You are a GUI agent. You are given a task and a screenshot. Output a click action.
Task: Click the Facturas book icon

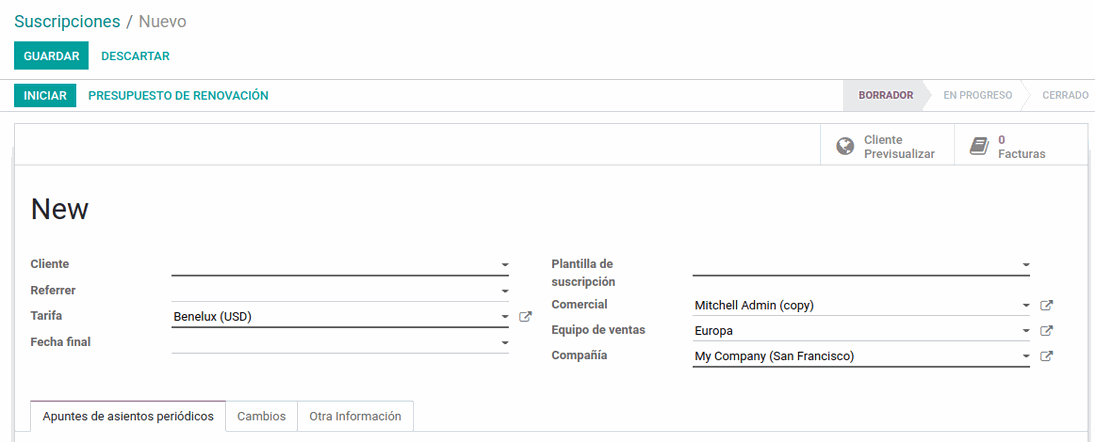point(979,147)
